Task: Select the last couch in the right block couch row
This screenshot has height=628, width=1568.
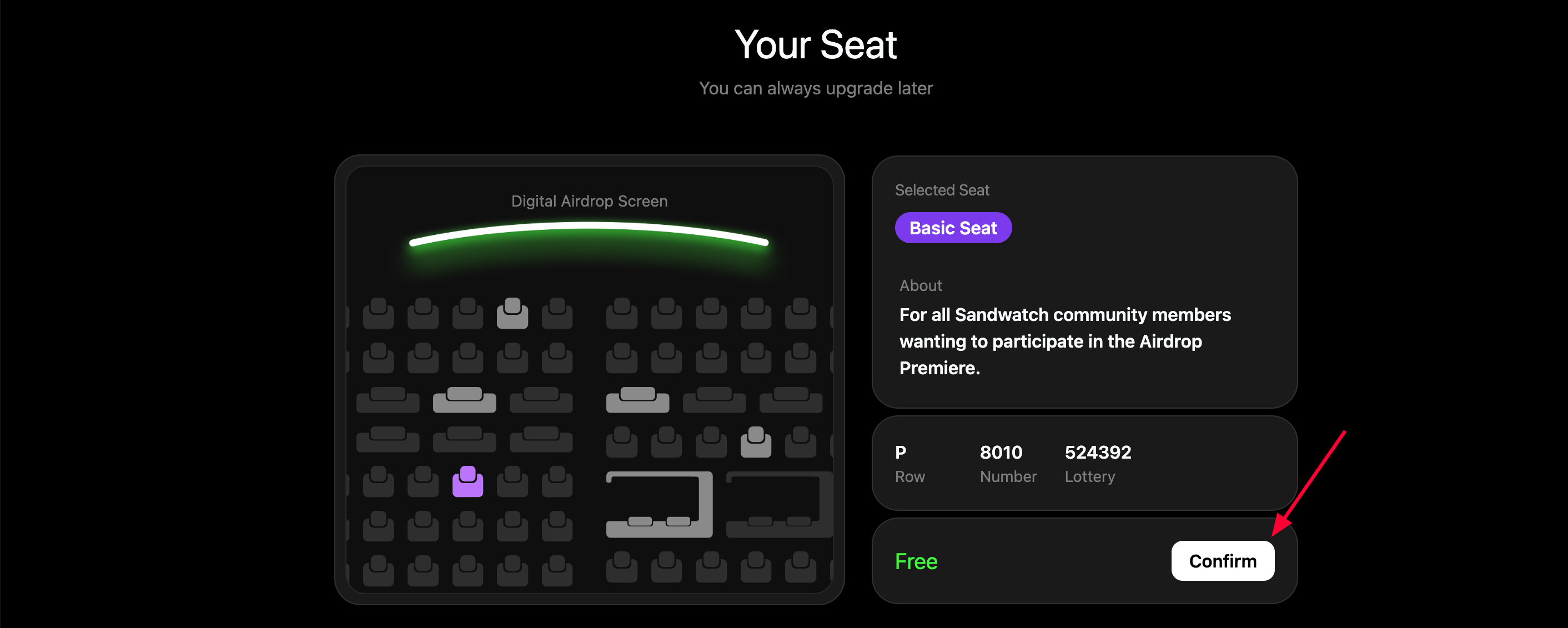Action: point(791,400)
